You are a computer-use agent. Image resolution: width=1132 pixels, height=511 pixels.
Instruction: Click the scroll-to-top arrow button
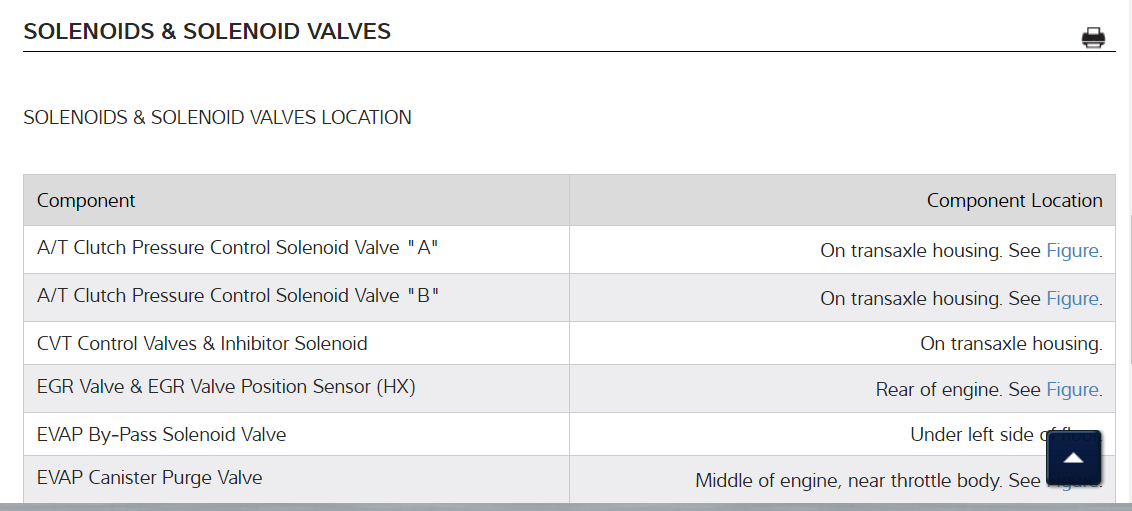1073,458
